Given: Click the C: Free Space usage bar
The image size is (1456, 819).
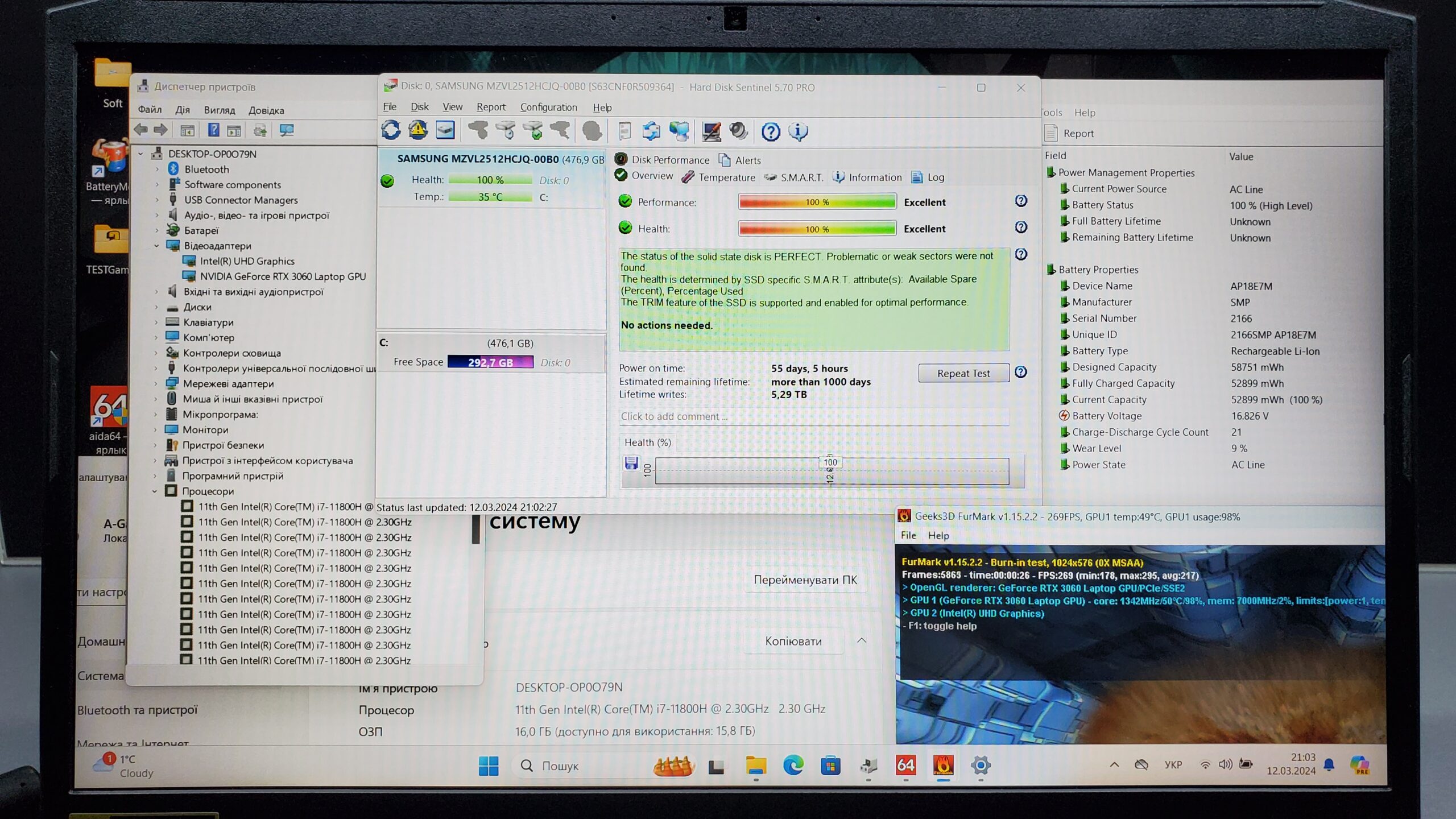Looking at the screenshot, I should [x=490, y=362].
